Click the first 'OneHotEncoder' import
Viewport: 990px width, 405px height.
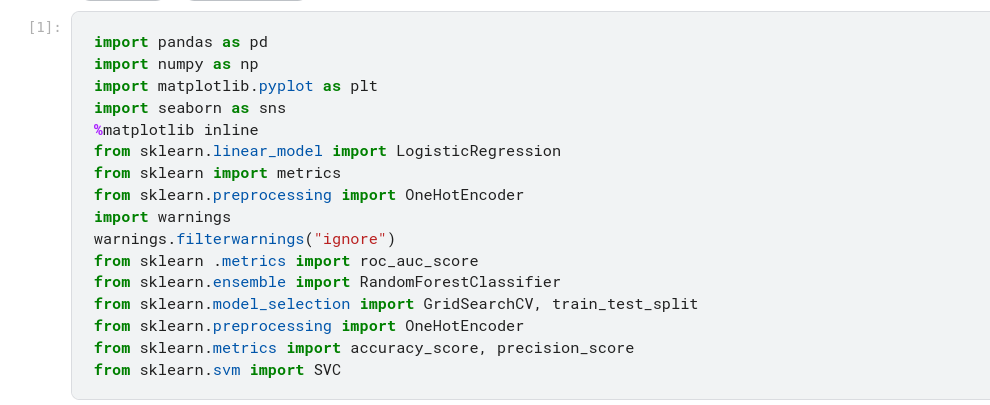point(464,195)
